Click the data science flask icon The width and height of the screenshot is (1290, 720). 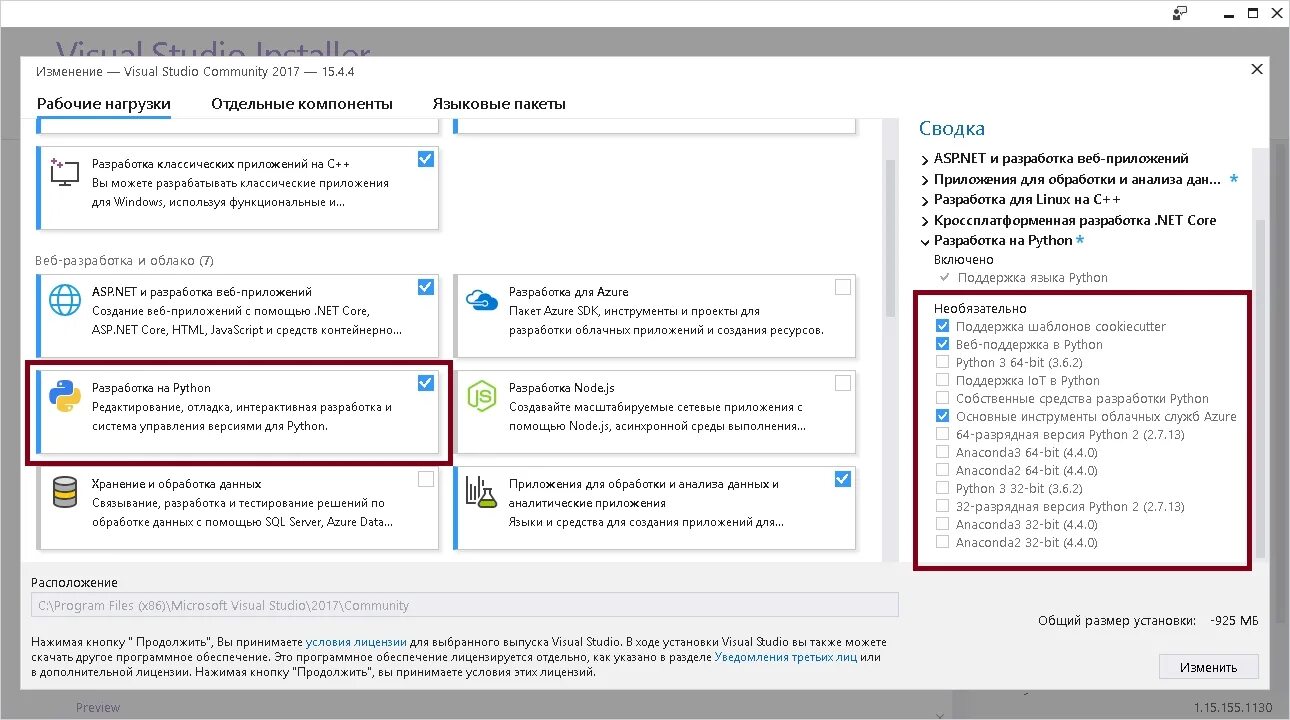[x=482, y=492]
